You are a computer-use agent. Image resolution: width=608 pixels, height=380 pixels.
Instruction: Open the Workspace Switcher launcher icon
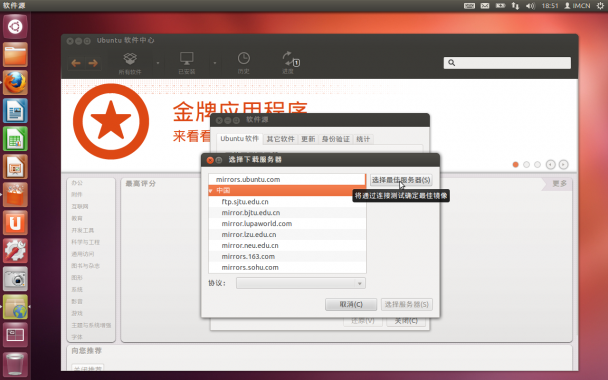[15, 335]
